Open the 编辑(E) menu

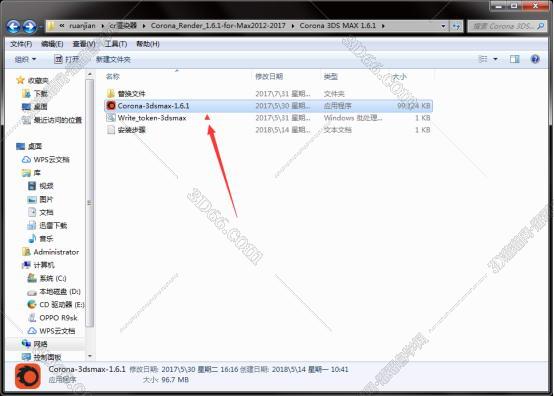point(52,44)
